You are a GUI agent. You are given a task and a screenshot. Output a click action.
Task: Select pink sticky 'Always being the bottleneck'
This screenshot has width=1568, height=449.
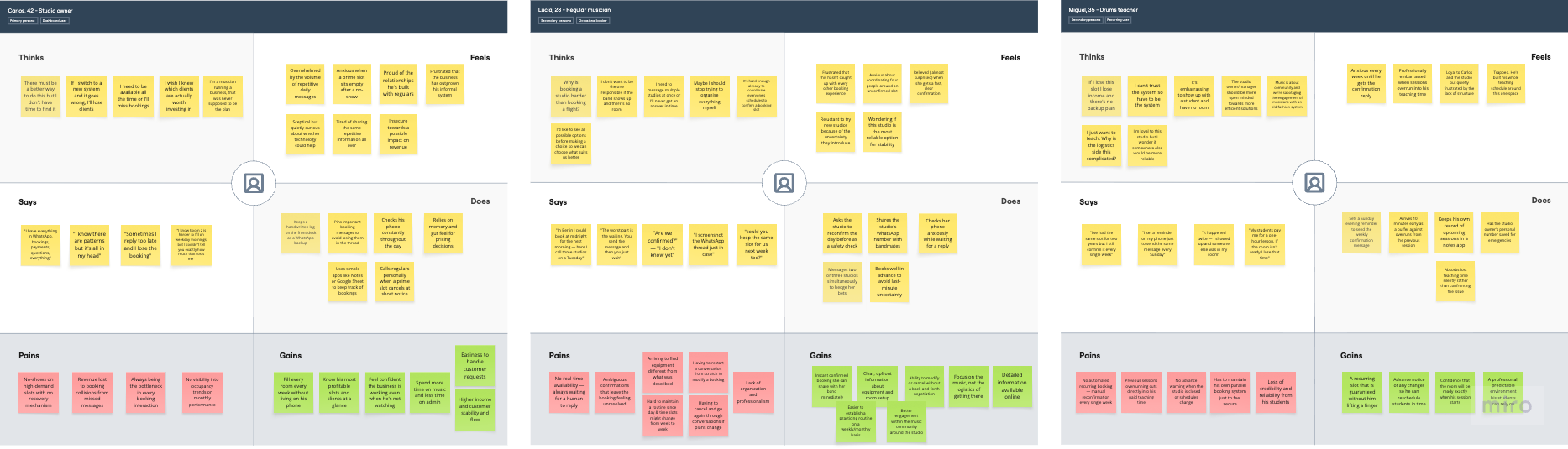pyautogui.click(x=146, y=392)
